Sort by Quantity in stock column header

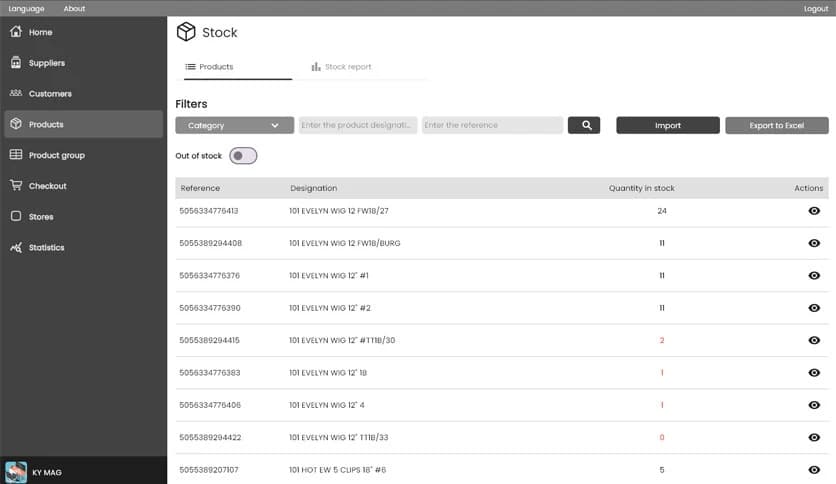tap(641, 188)
